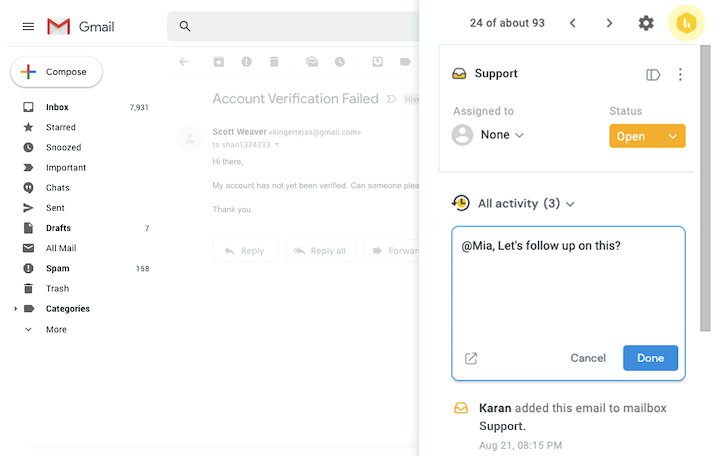
Task: Open the three-dot more options menu
Action: 680,74
